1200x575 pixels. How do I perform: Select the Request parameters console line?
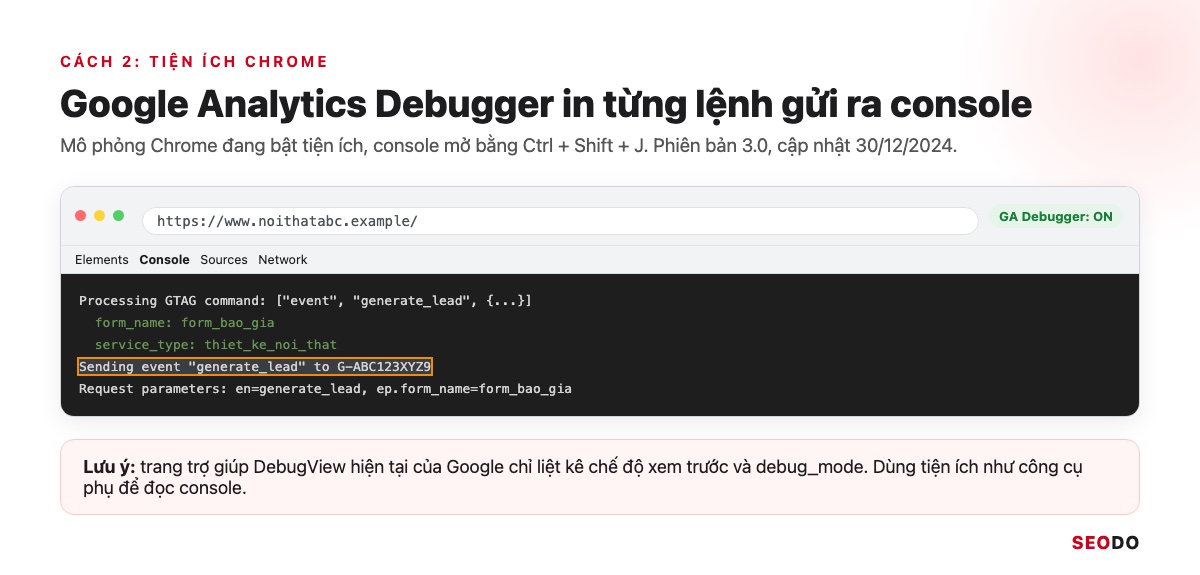325,388
